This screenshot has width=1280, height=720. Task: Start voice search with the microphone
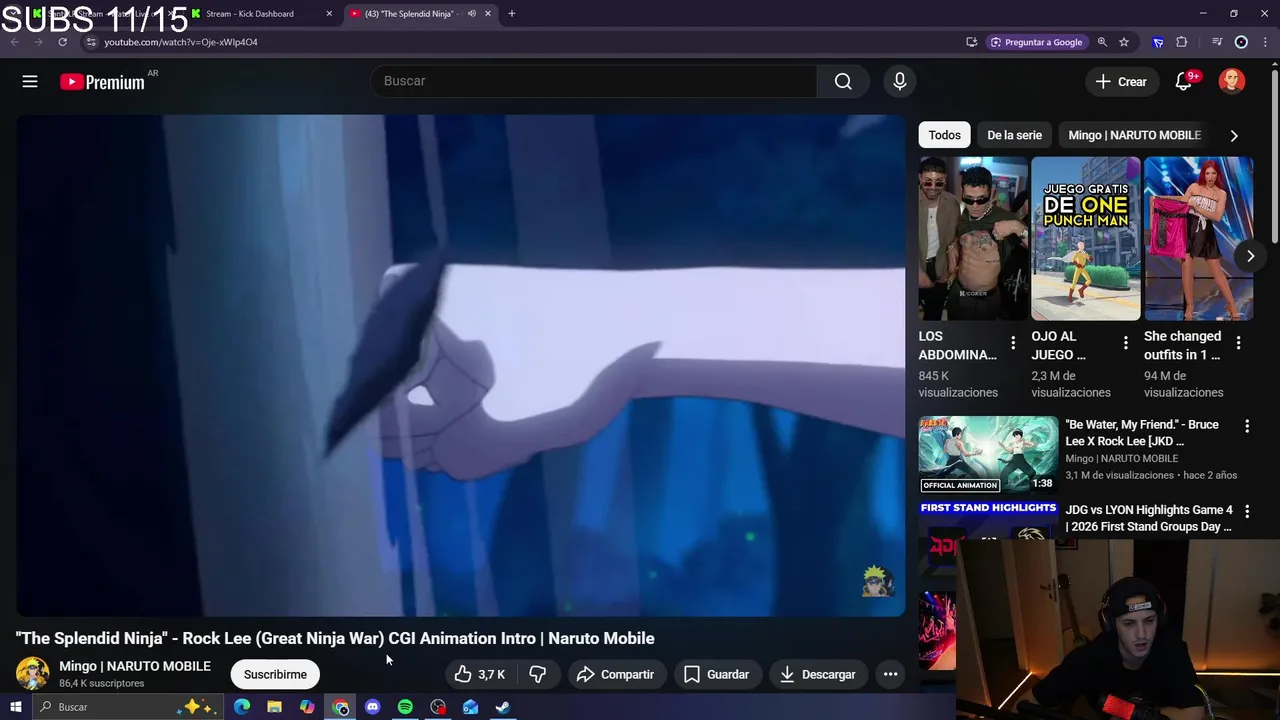click(899, 81)
